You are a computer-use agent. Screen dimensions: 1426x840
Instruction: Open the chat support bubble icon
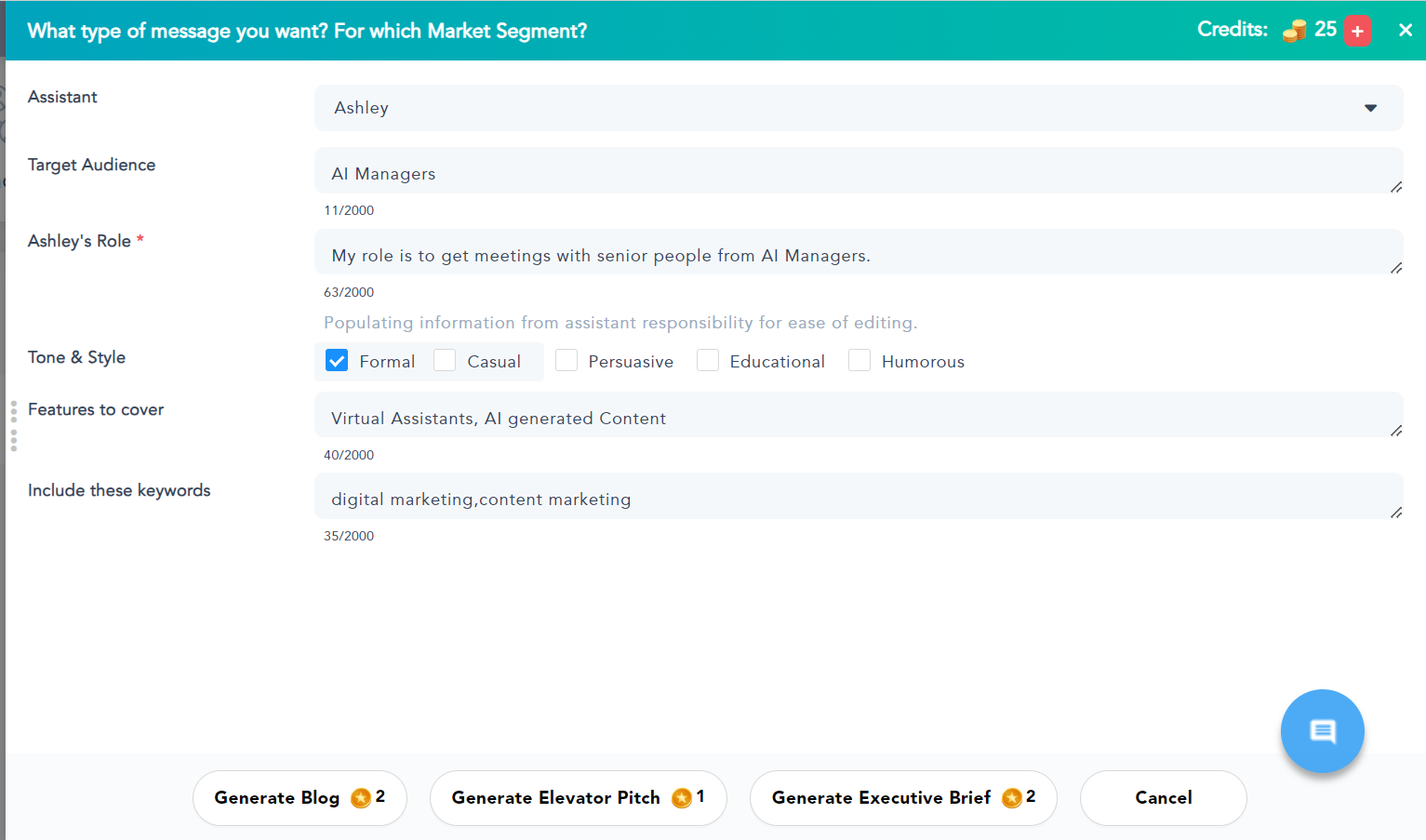1322,731
